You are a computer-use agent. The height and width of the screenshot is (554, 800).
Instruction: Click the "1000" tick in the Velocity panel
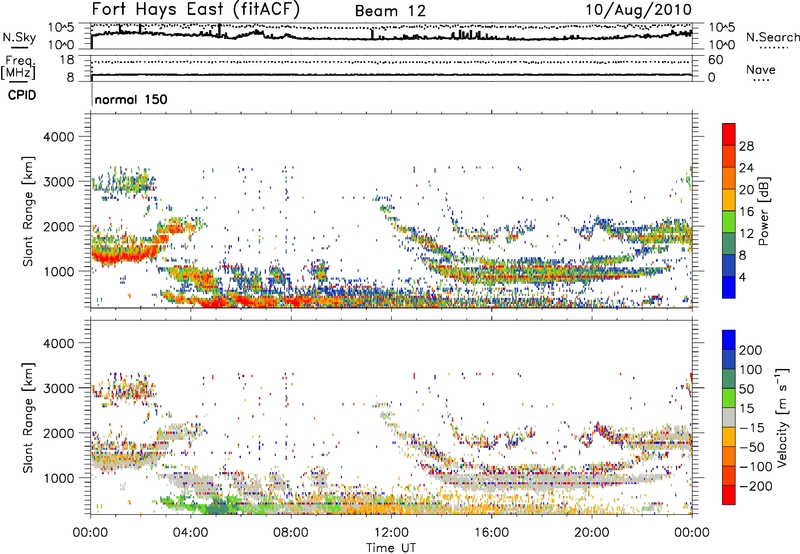(x=58, y=478)
